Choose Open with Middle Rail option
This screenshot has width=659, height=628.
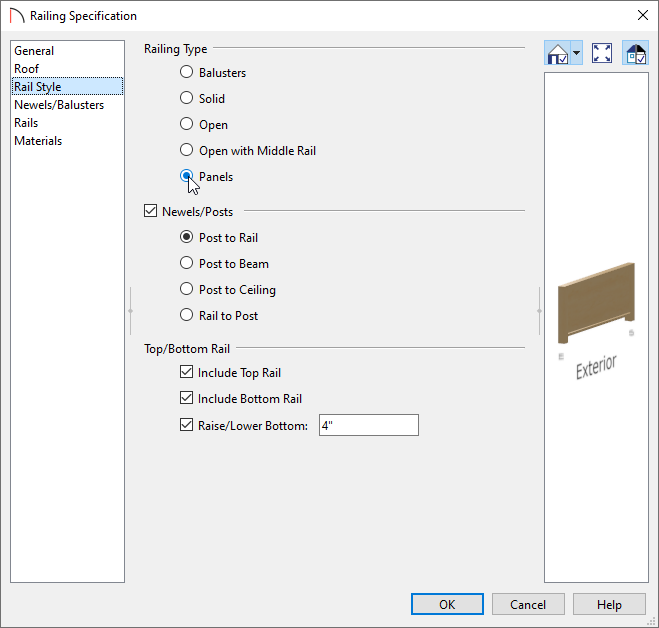187,150
